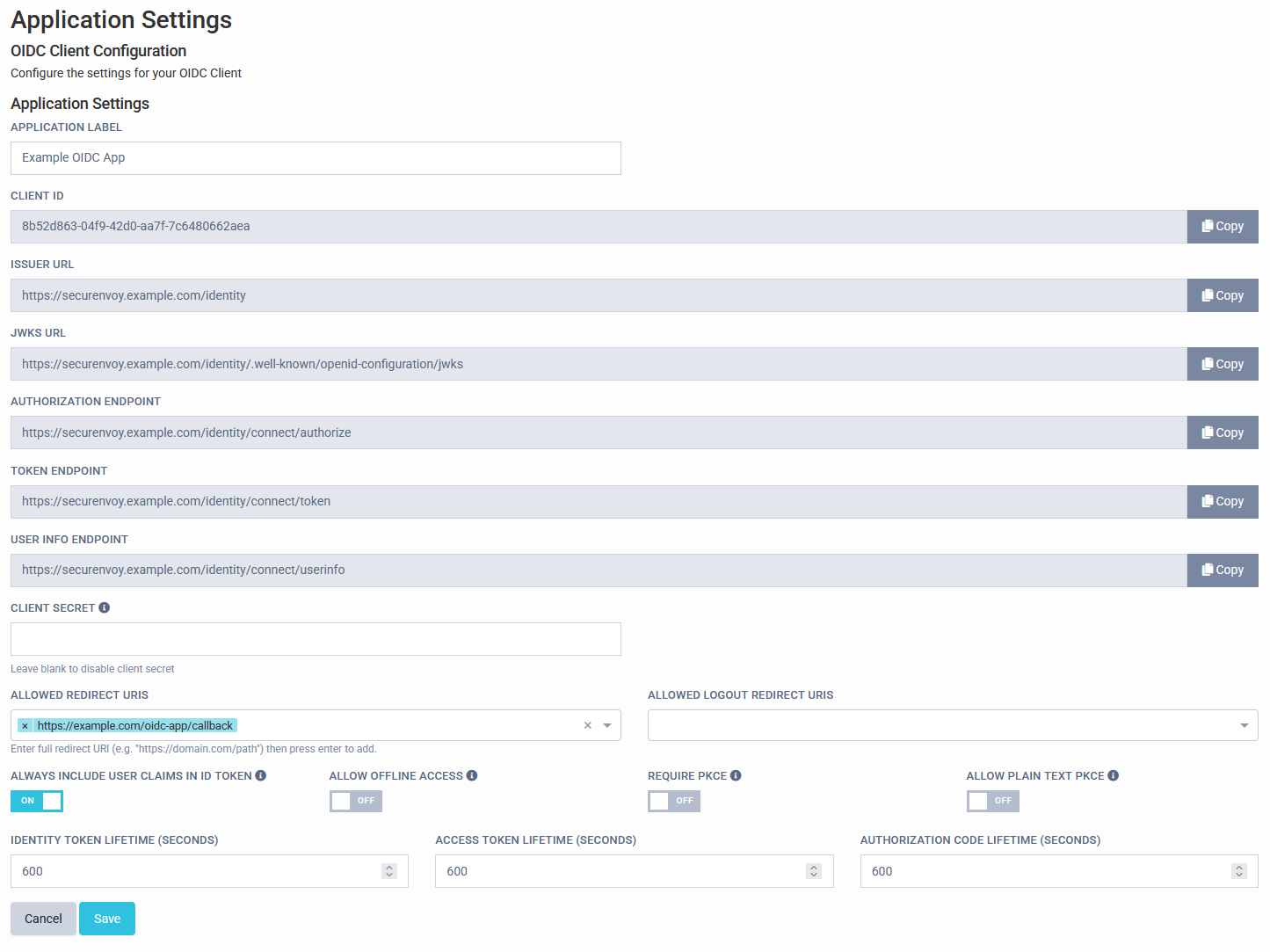Image resolution: width=1270 pixels, height=952 pixels.
Task: Click the User Info Endpoint read-only field
Action: coord(599,570)
